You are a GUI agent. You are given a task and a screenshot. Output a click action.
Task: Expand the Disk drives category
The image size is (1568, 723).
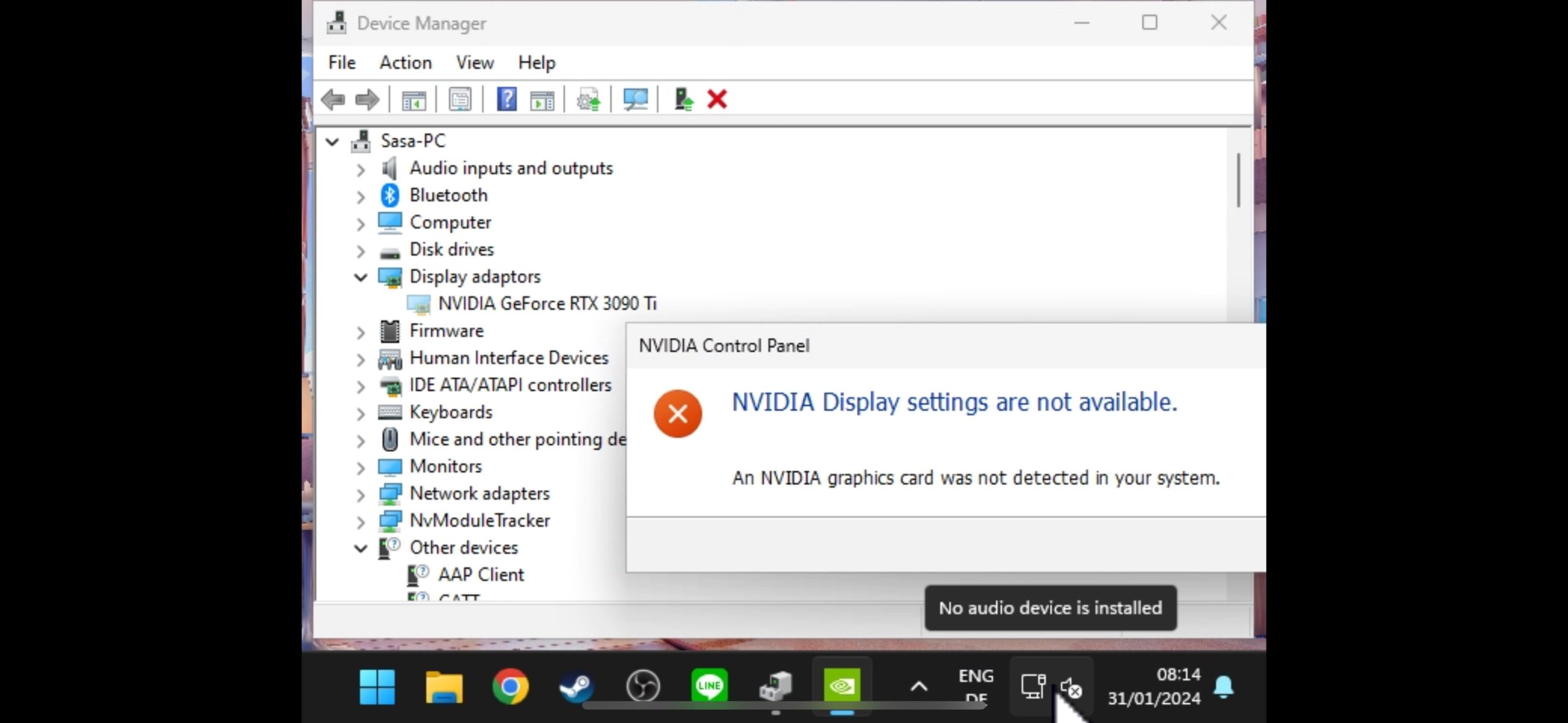361,251
